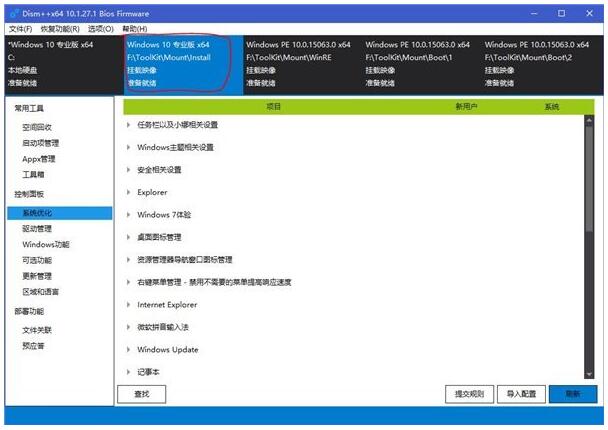This screenshot has height=430, width=608.
Task: Open 文件关联 in the sidebar
Action: pos(37,330)
